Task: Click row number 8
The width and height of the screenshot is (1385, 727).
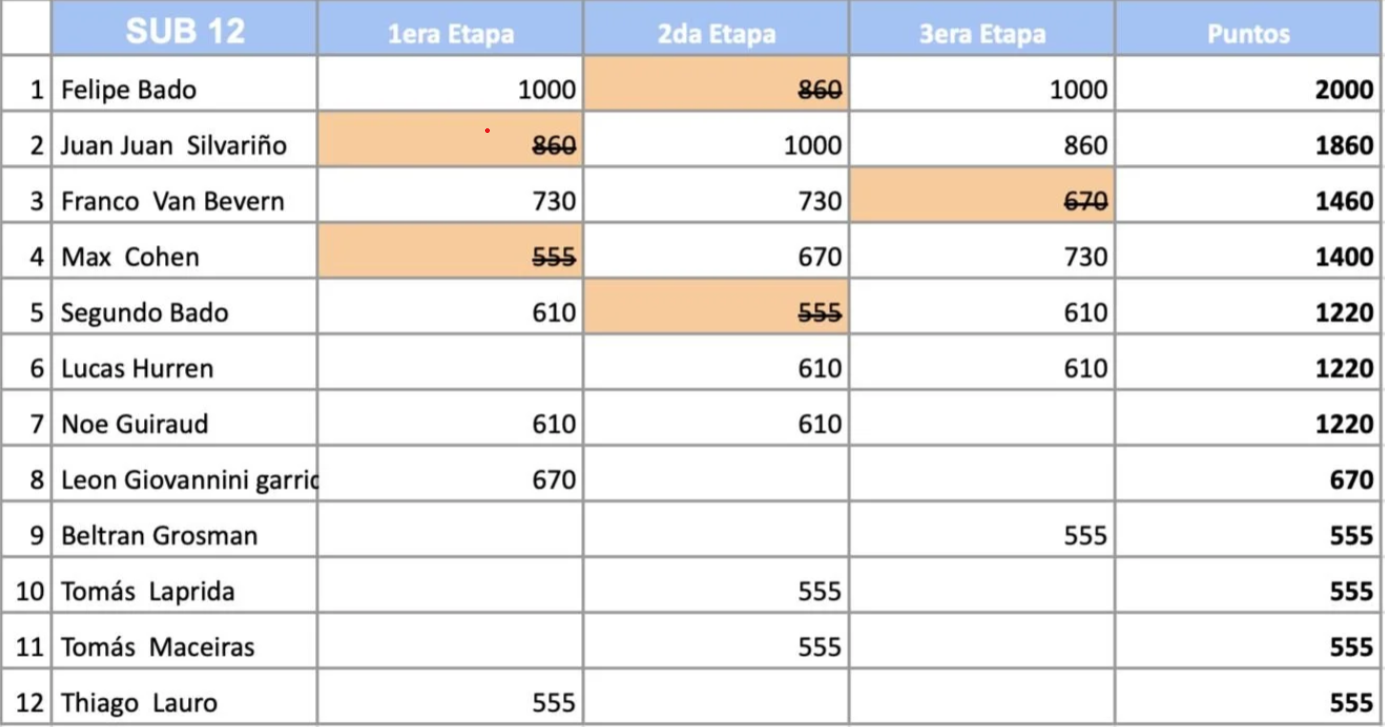Action: [x=26, y=474]
